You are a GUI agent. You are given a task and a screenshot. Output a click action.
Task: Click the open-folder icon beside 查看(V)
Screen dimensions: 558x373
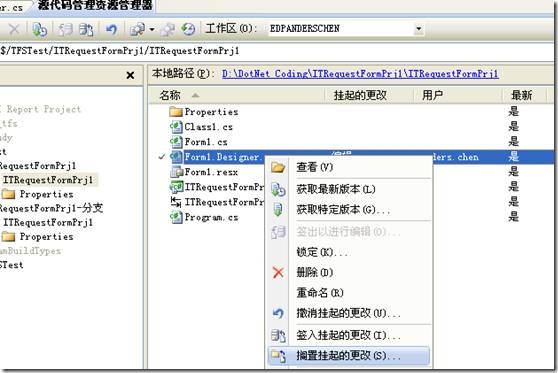click(x=278, y=167)
